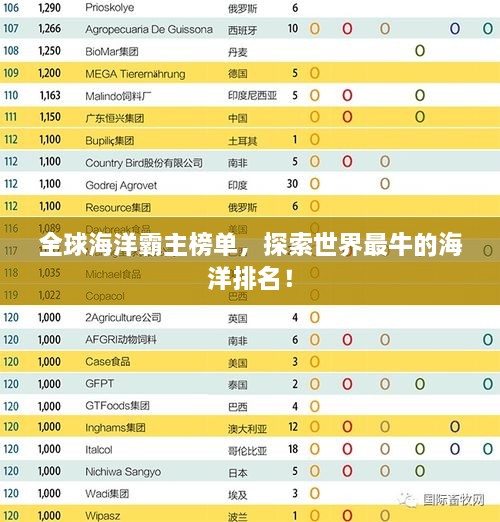
Task: Click the teal circle in AFGRI row
Action: [488, 340]
